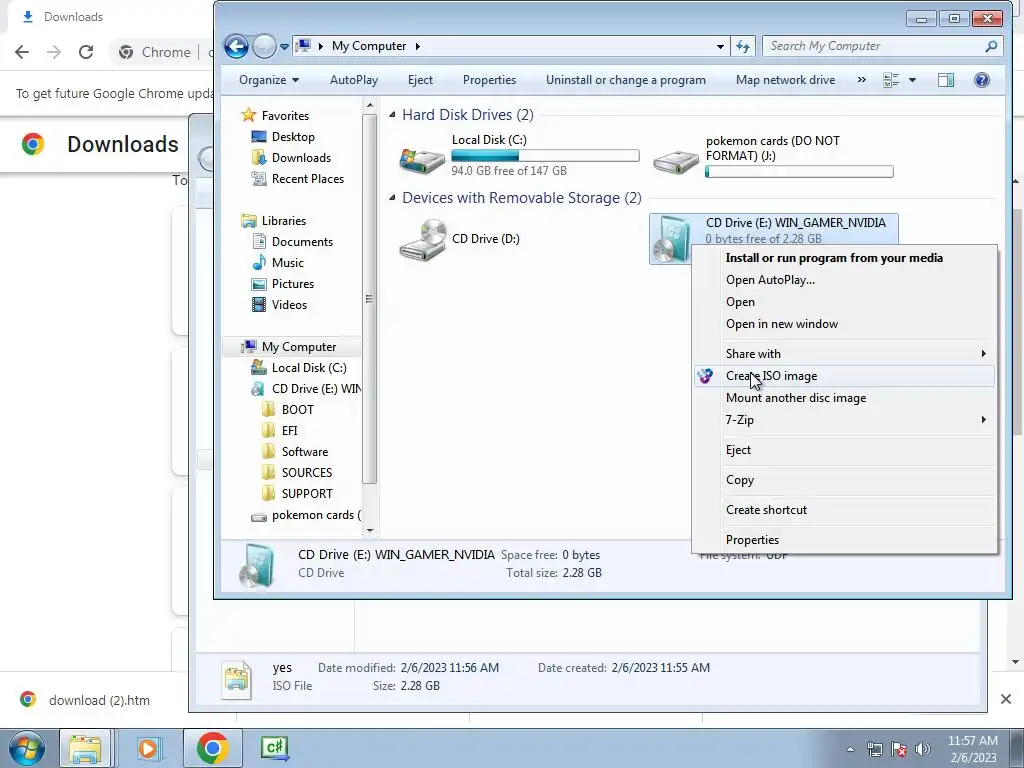Select Local Disk (C:) in the navigation tree

[309, 368]
